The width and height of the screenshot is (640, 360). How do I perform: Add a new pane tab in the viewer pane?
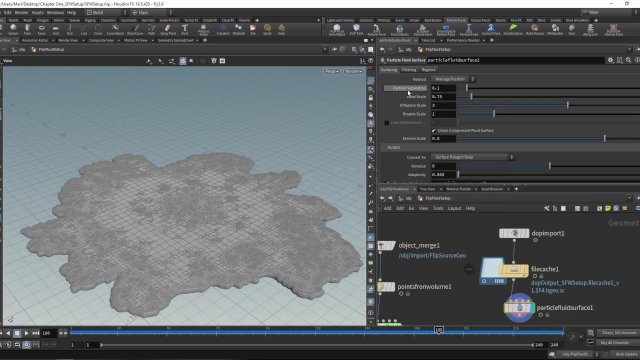(205, 40)
